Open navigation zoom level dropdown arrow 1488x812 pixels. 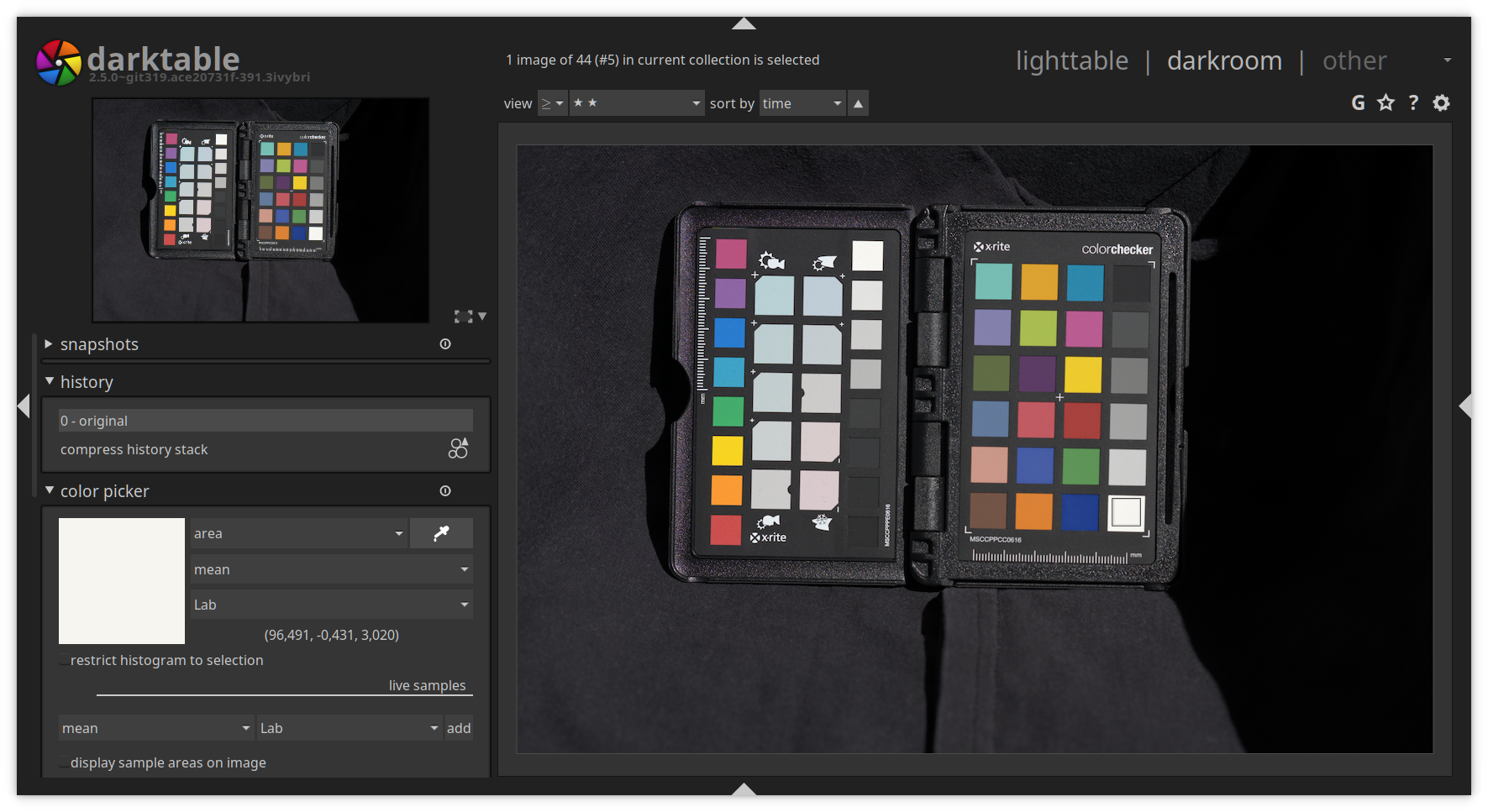(482, 317)
